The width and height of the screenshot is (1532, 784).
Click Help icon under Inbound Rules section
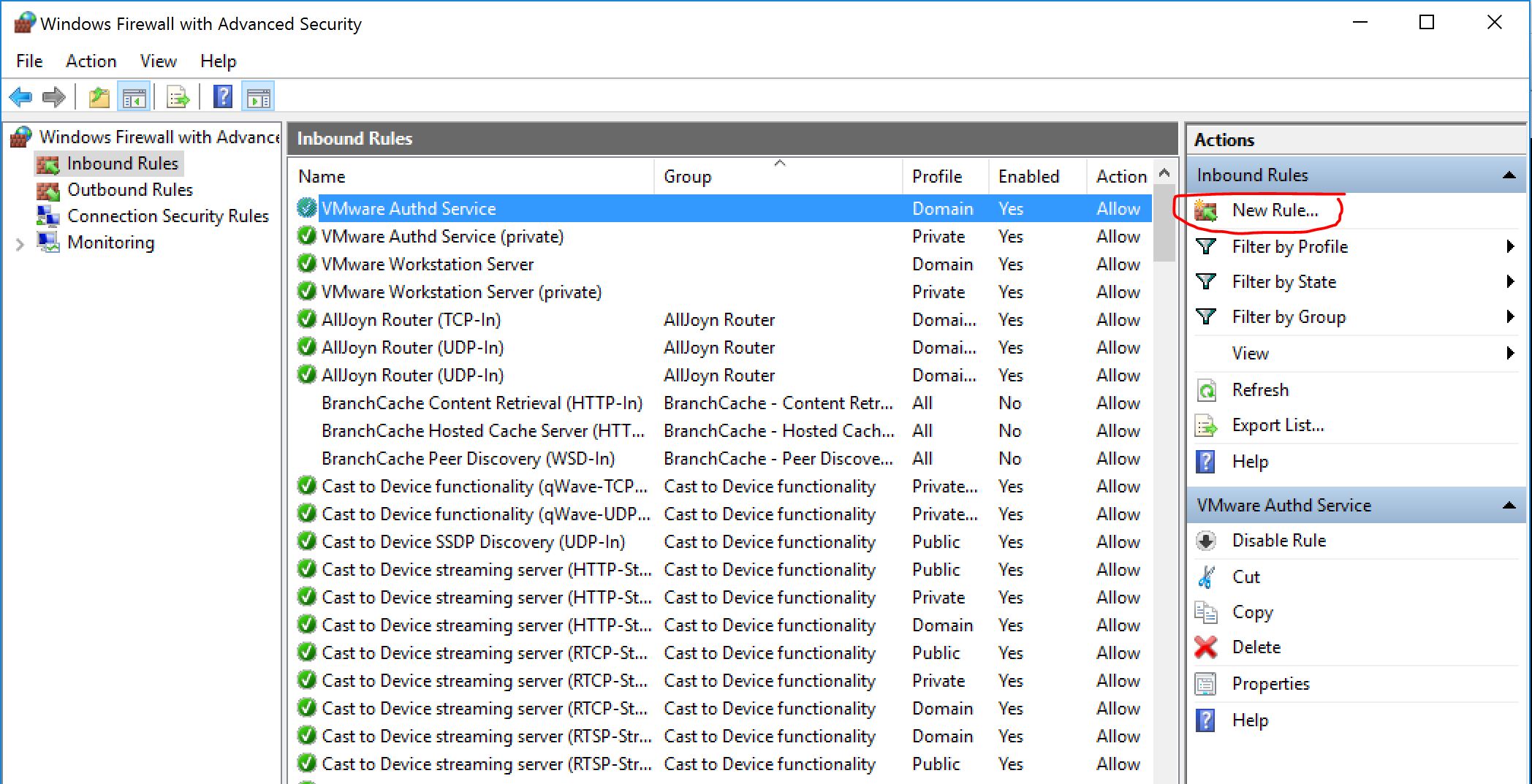pos(1206,462)
